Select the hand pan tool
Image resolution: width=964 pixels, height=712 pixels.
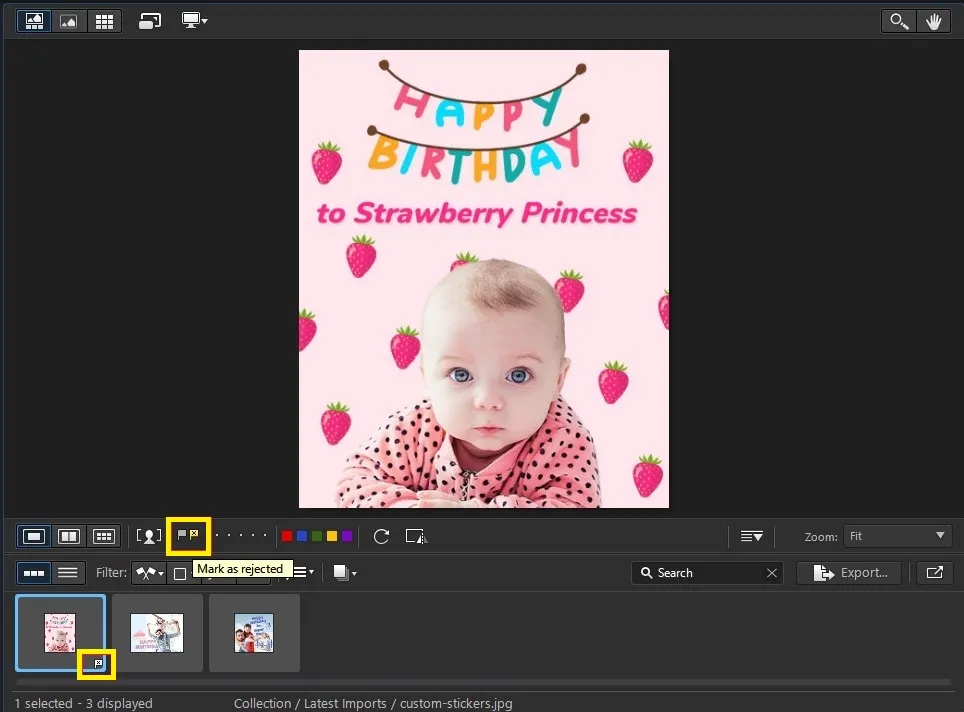(x=935, y=21)
